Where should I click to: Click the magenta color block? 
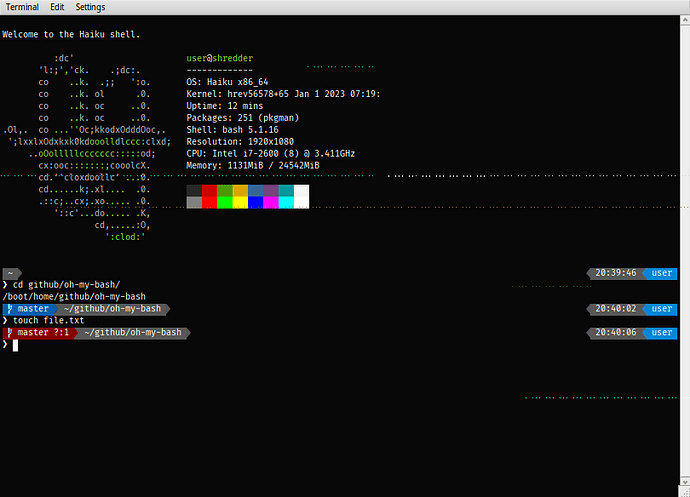(271, 202)
